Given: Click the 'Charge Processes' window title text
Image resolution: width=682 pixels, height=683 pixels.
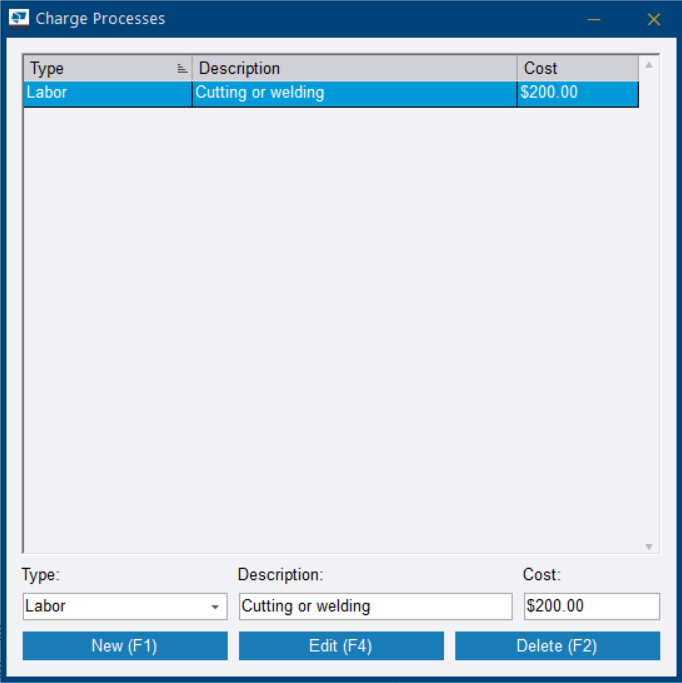Looking at the screenshot, I should pyautogui.click(x=101, y=19).
